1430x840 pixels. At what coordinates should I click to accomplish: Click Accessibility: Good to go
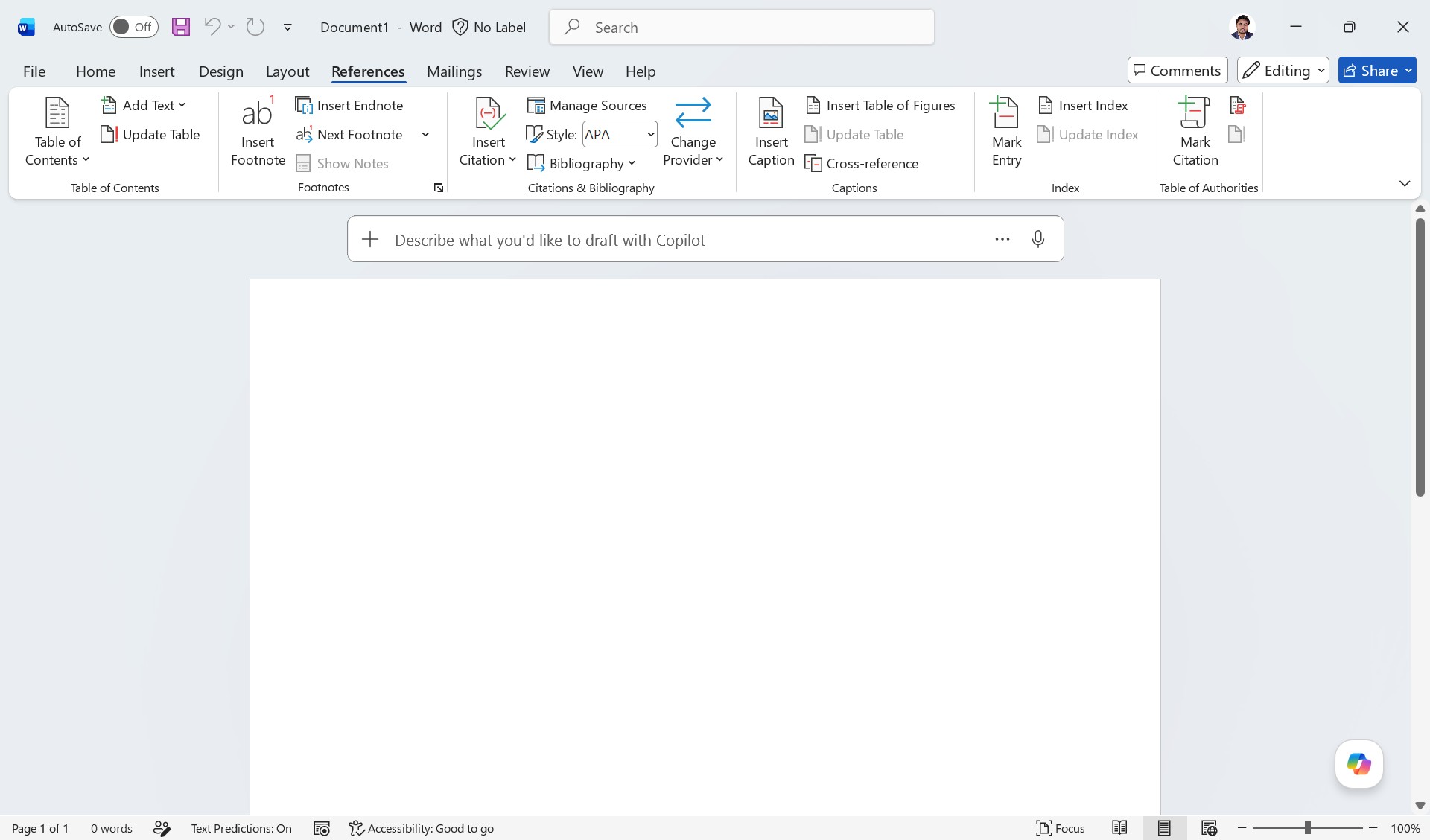[422, 828]
